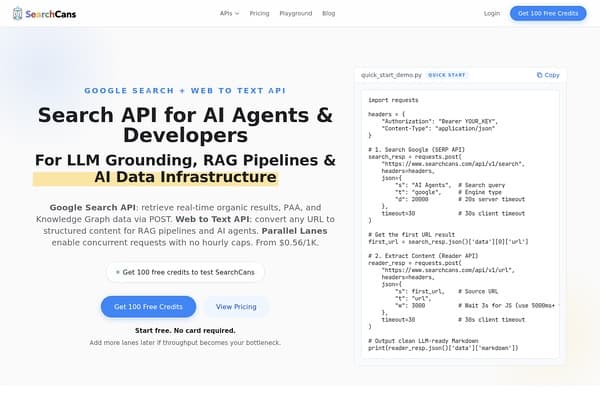This screenshot has width=600, height=400.
Task: Click the 'Search API for AI Agents & Developers' heading
Action: click(185, 125)
